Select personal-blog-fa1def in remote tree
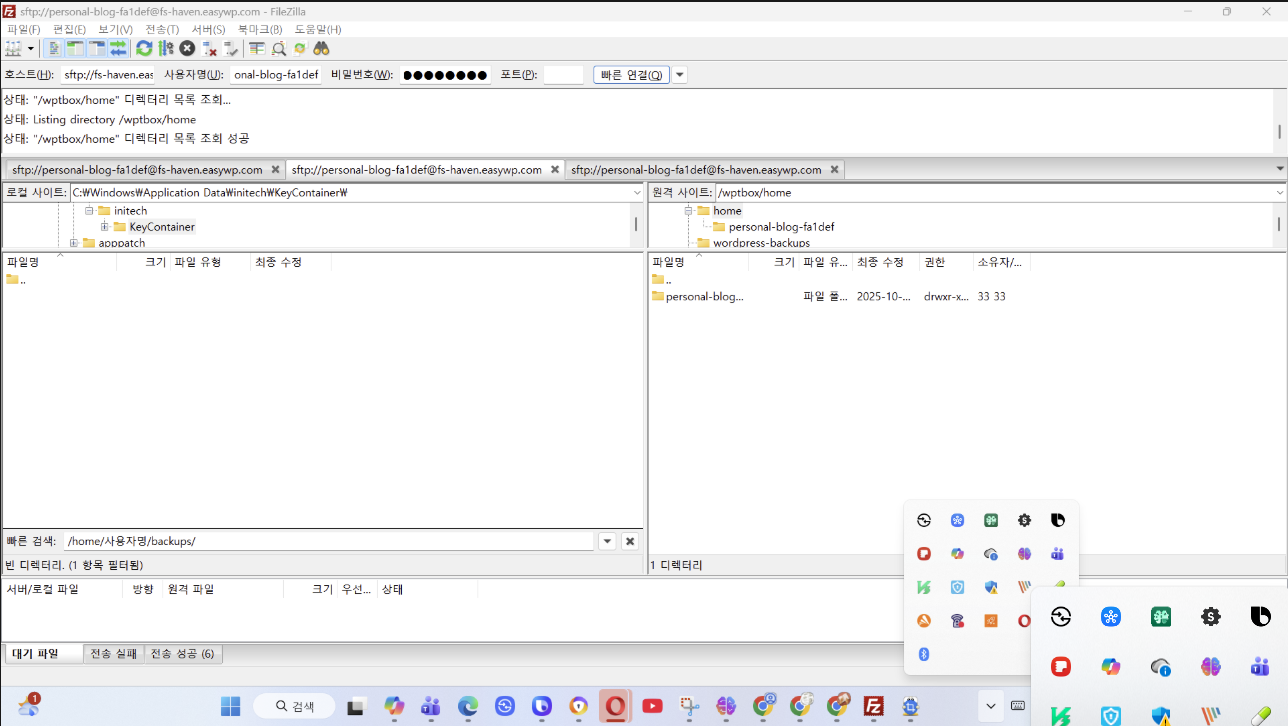Image resolution: width=1288 pixels, height=726 pixels. pos(781,227)
